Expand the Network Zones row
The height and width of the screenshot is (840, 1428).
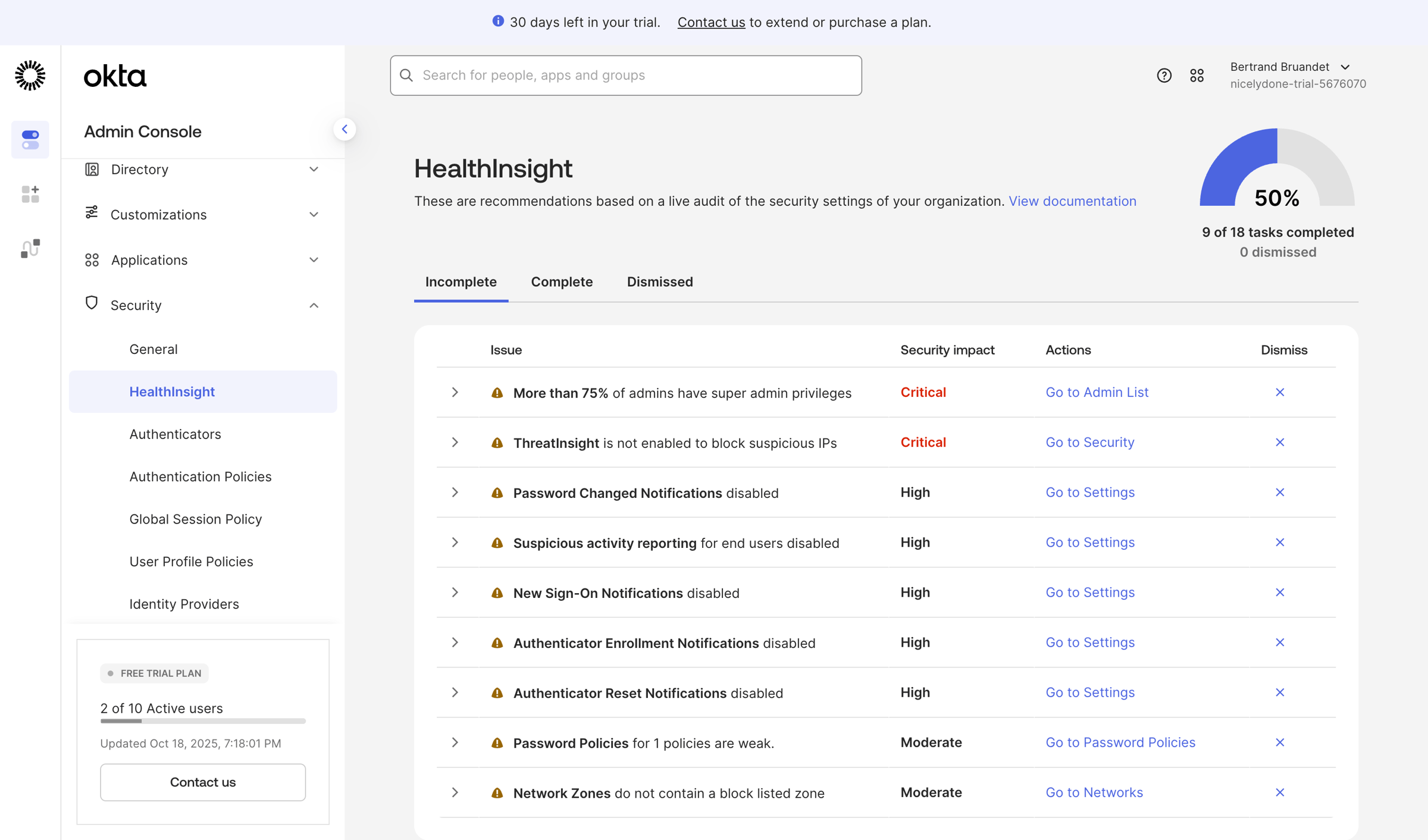tap(455, 792)
